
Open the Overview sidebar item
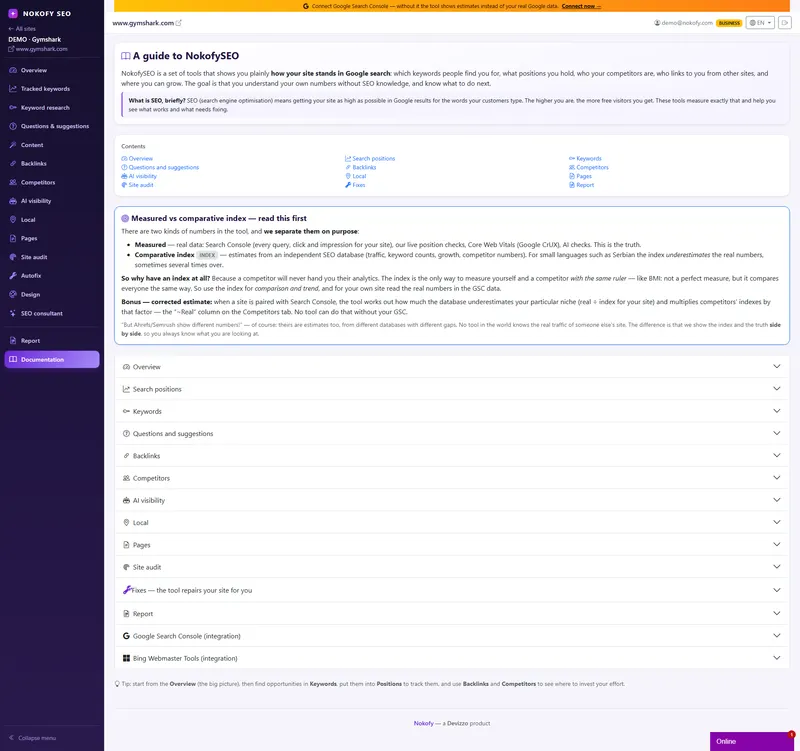click(x=52, y=70)
